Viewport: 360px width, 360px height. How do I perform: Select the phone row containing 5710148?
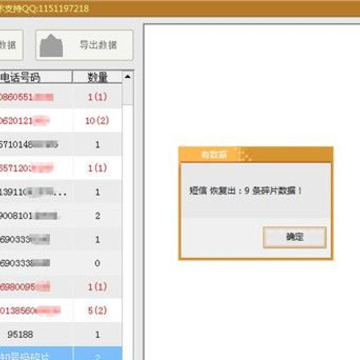tap(61, 144)
